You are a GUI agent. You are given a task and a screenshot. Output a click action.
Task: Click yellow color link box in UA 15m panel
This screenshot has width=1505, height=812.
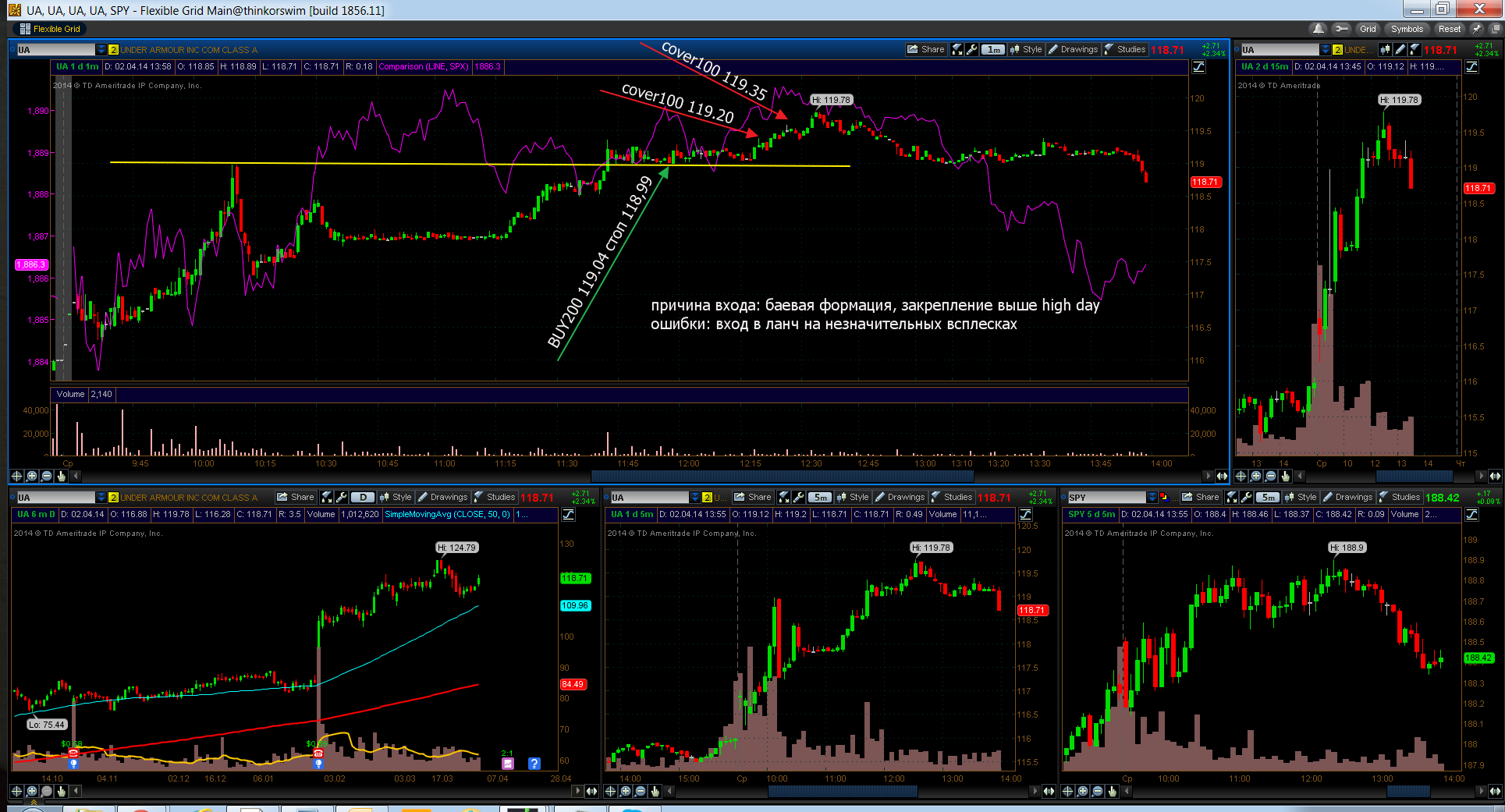(x=1337, y=50)
